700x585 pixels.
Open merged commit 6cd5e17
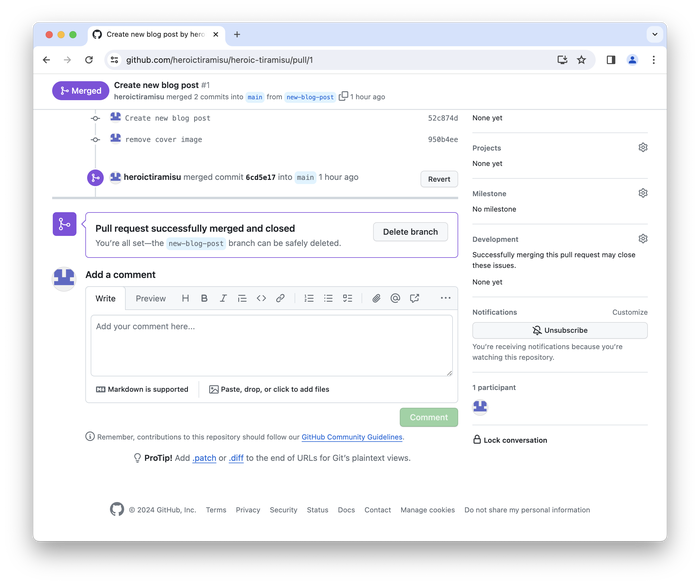coord(260,177)
